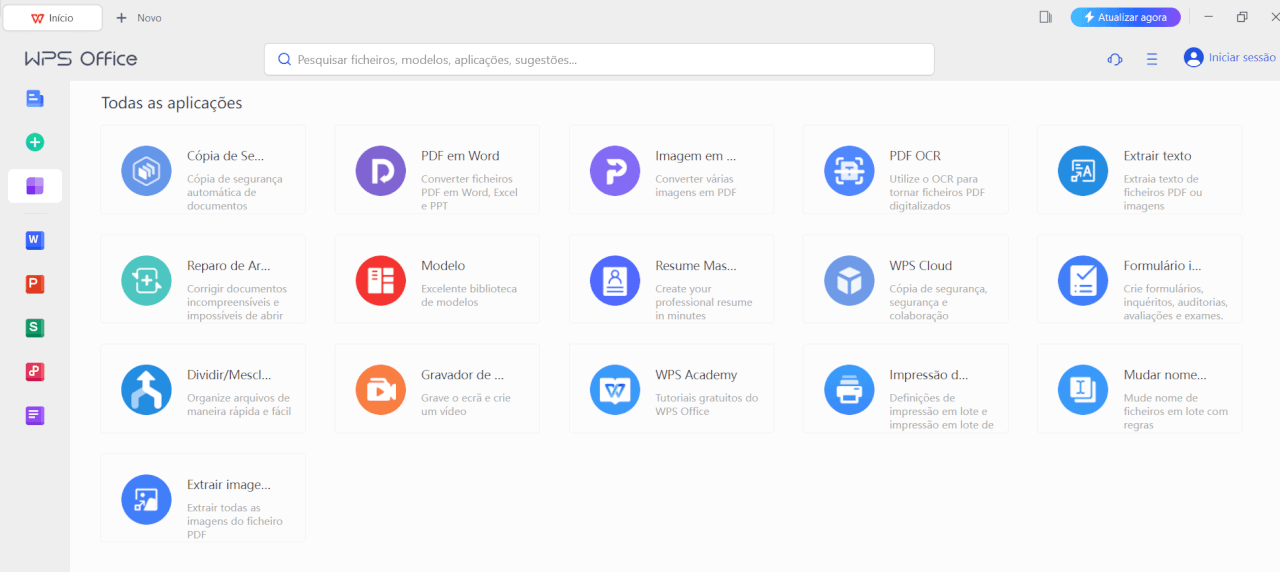1280x572 pixels.
Task: Launch the PDF em Word converter icon
Action: (381, 170)
